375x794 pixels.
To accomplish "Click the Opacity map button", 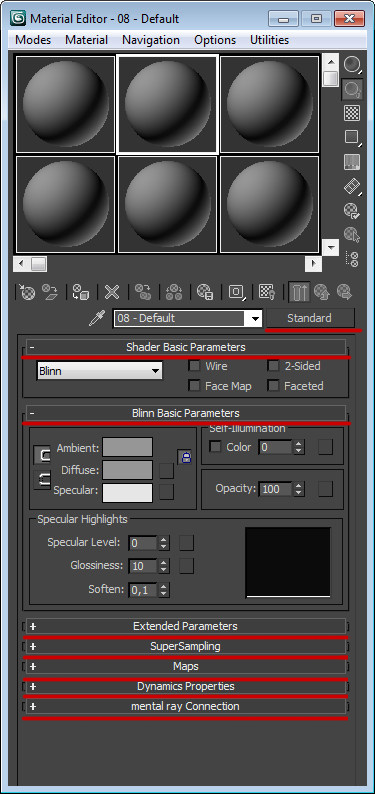I will [x=325, y=489].
